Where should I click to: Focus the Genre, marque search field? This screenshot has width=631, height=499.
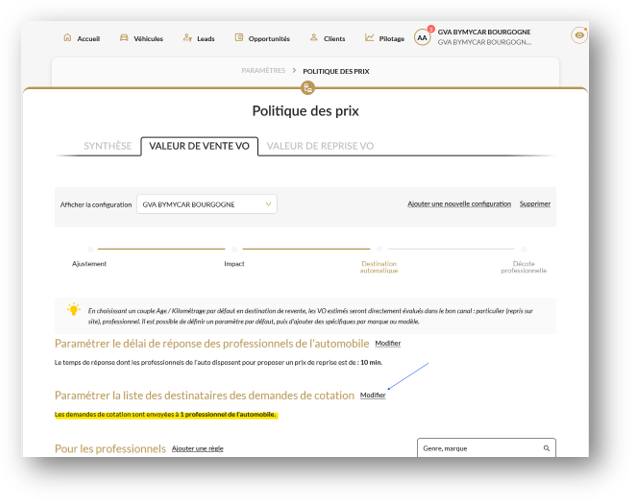(487, 448)
